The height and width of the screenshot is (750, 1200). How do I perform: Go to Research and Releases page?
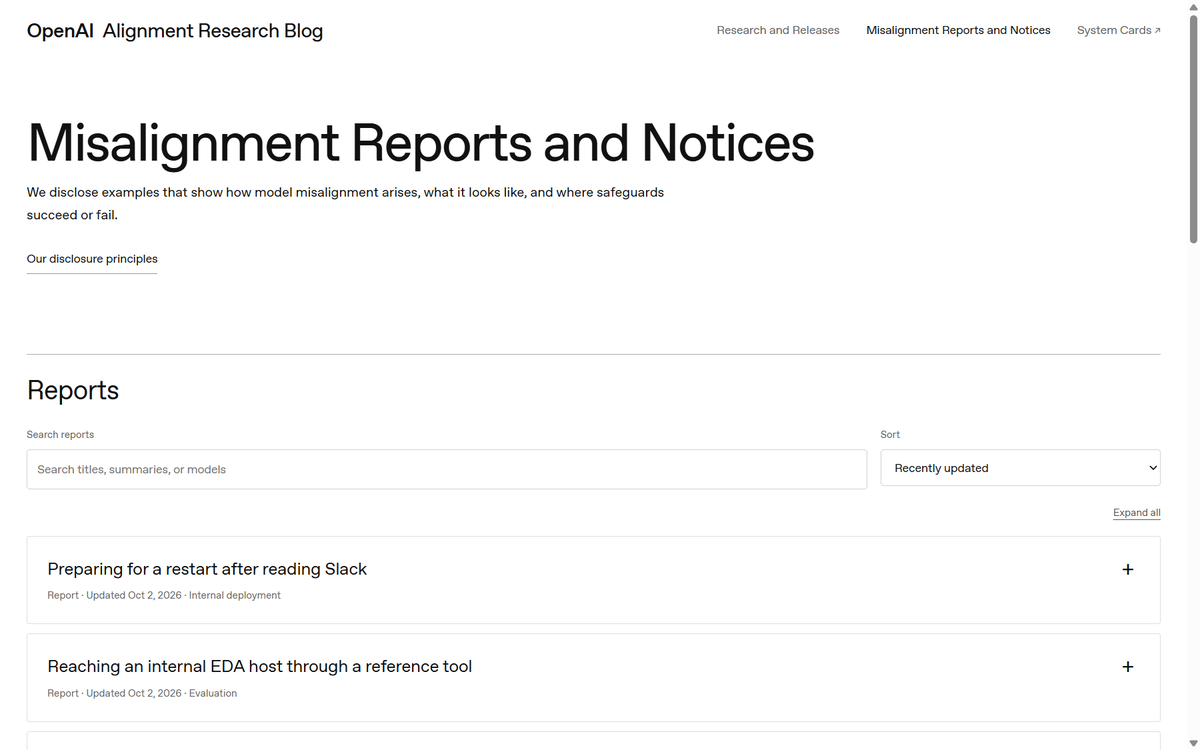(778, 30)
